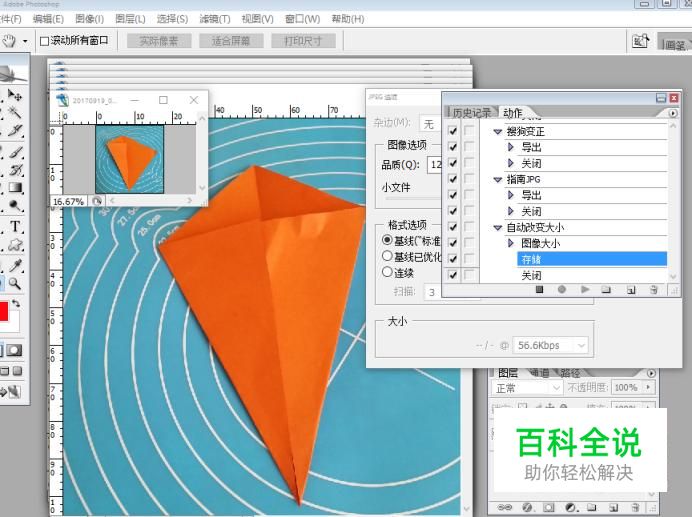Open Actions panel flyout menu arrow
692x517 pixels.
pos(673,113)
